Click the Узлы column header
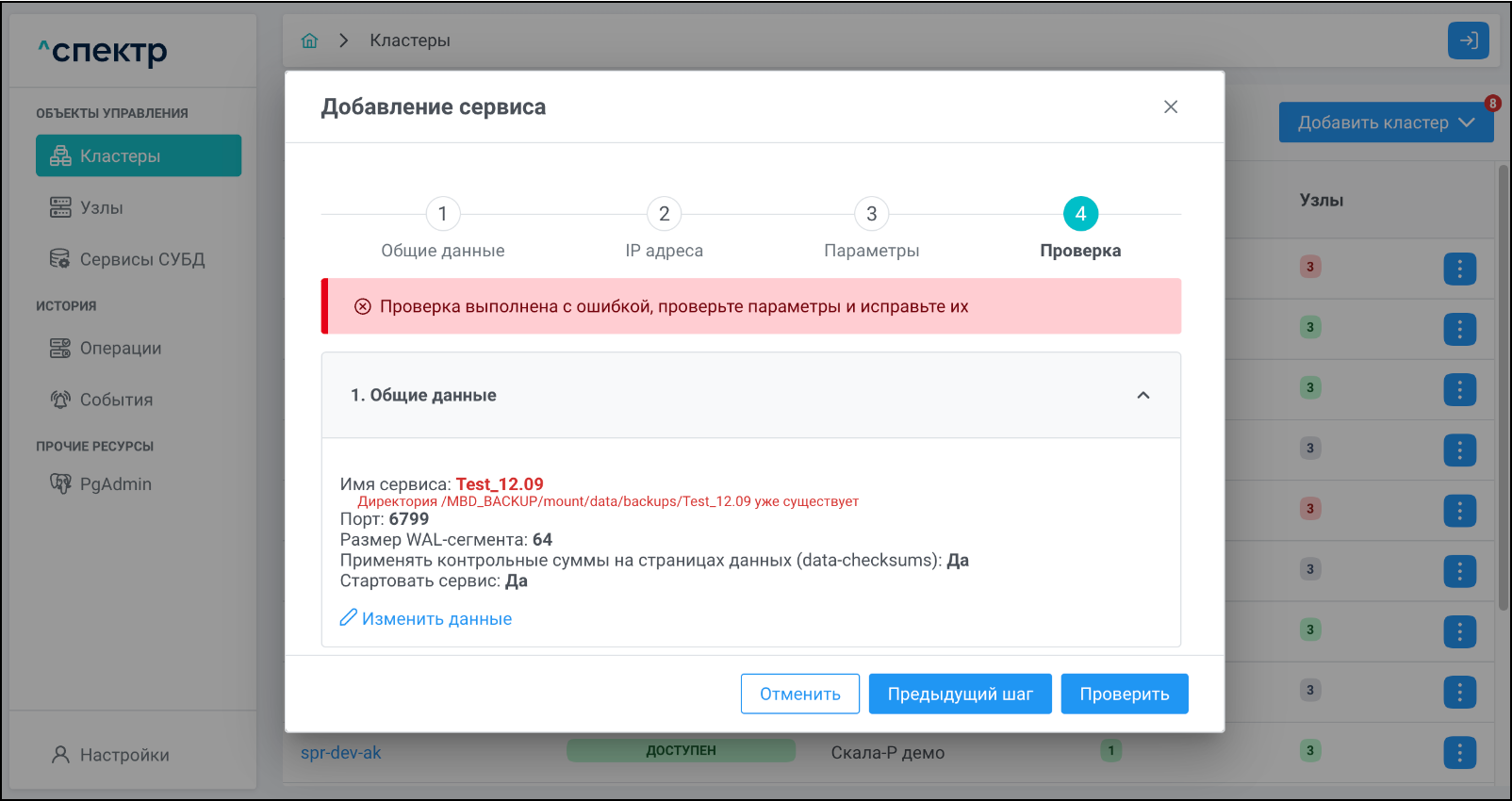The height and width of the screenshot is (801, 1512). coord(1322,200)
